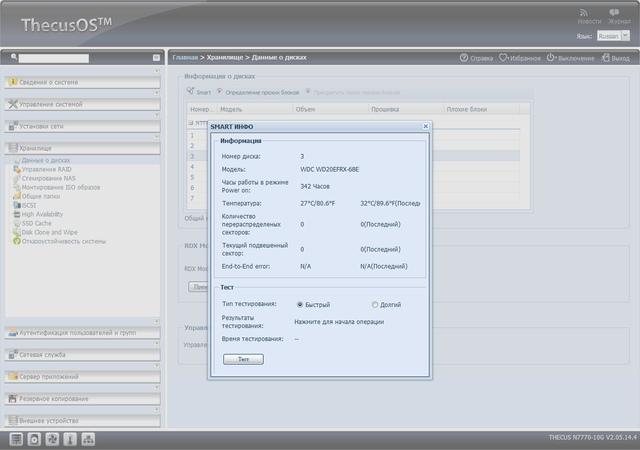Select the Долгий long test radio
The height and width of the screenshot is (450, 640).
(x=375, y=305)
